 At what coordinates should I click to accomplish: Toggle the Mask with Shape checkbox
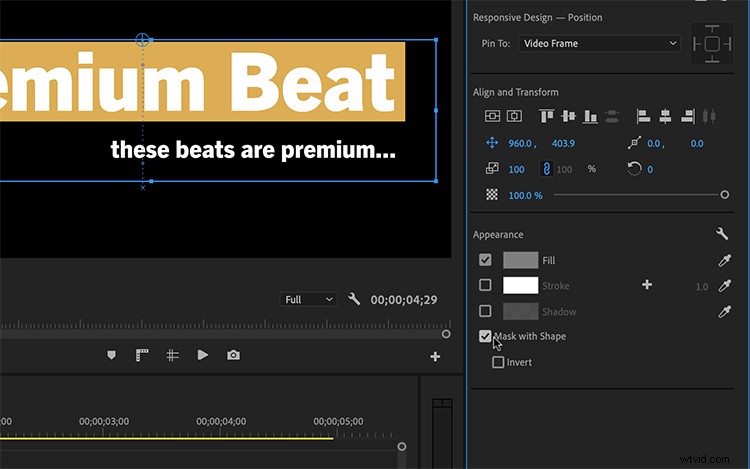[485, 336]
